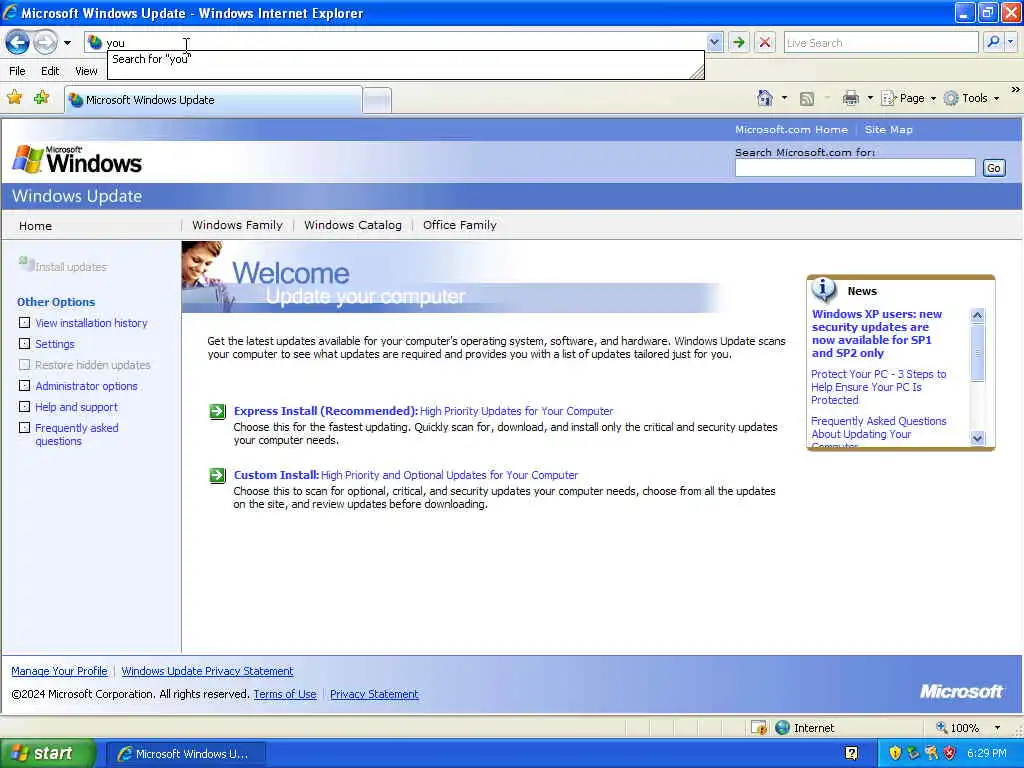This screenshot has width=1024, height=768.
Task: Click the status bar popup blocker icon
Action: (x=759, y=728)
